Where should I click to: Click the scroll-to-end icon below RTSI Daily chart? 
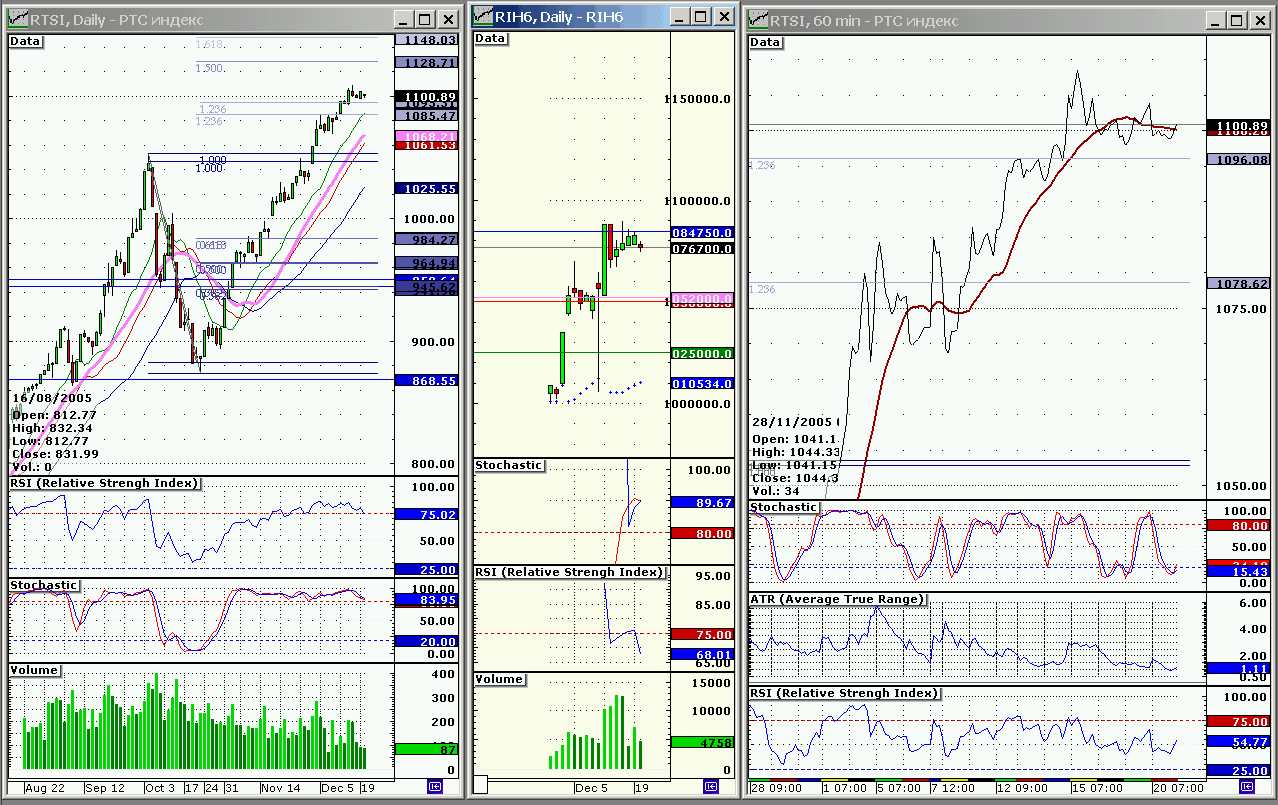433,787
